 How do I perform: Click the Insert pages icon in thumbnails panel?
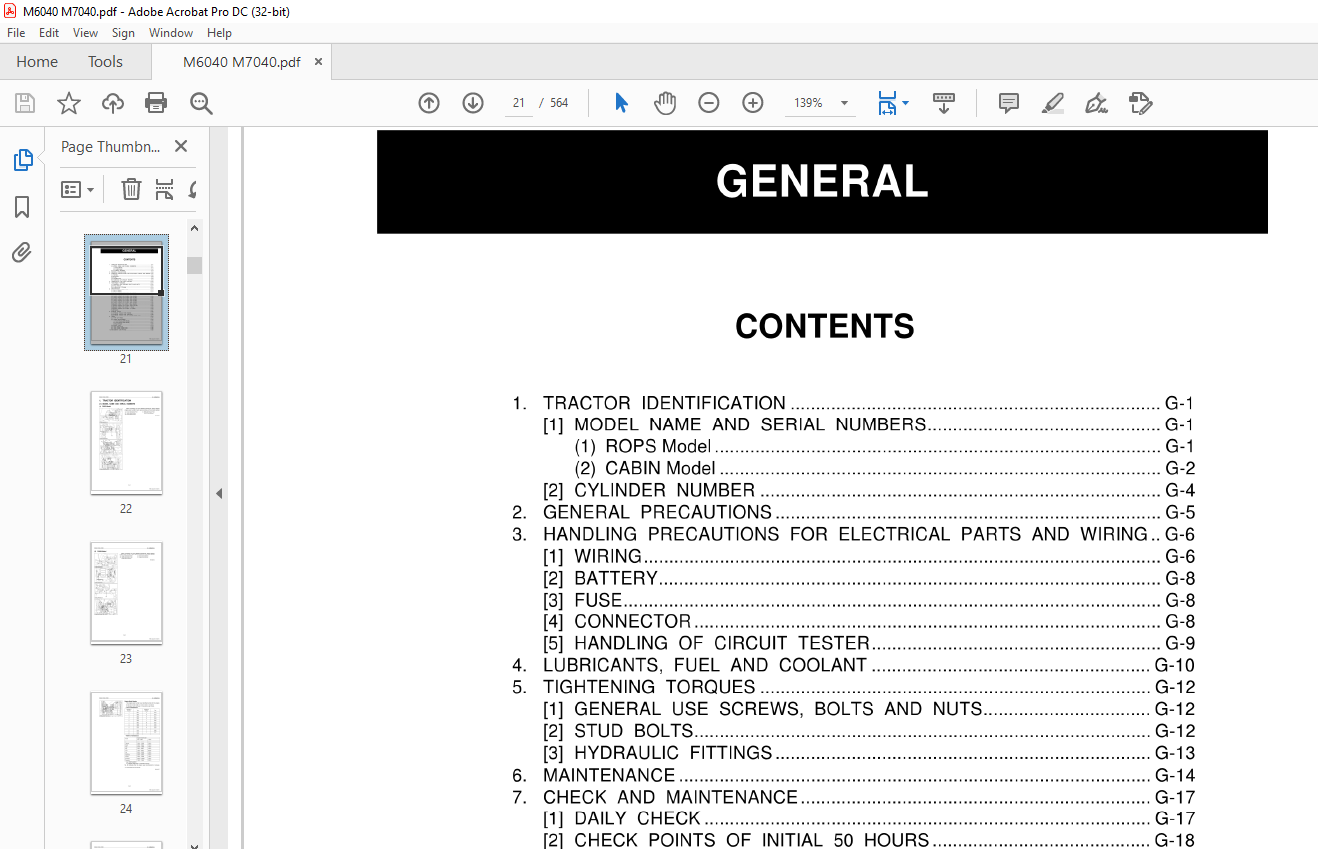point(164,189)
